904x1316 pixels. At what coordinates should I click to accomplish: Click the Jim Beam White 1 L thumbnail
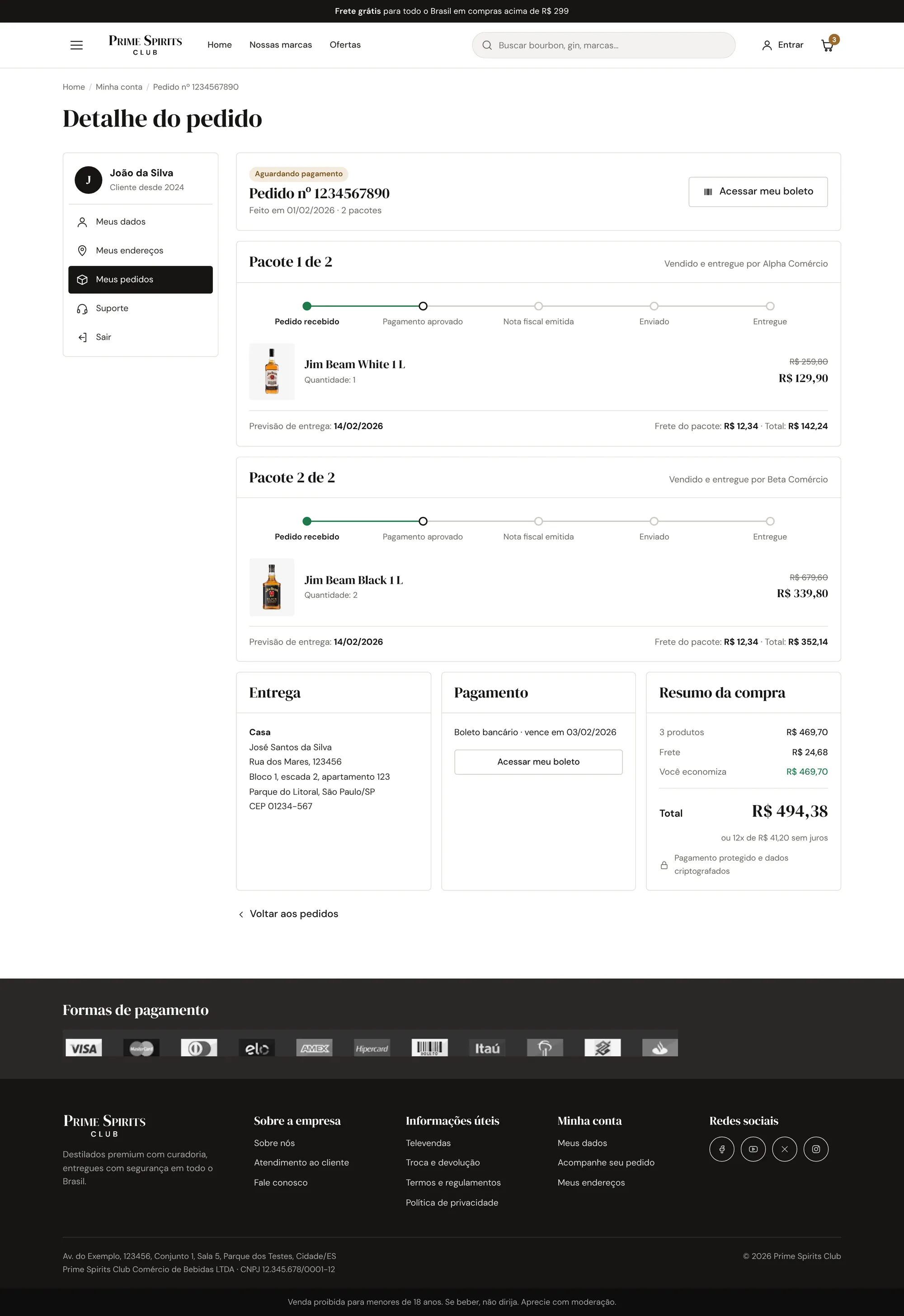coord(272,371)
